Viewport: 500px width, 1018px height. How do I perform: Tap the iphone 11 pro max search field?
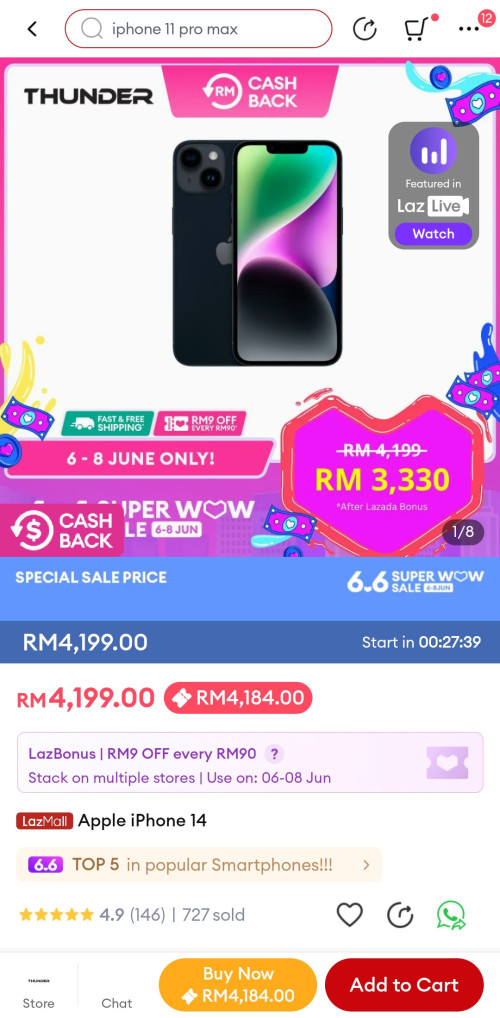click(x=199, y=29)
